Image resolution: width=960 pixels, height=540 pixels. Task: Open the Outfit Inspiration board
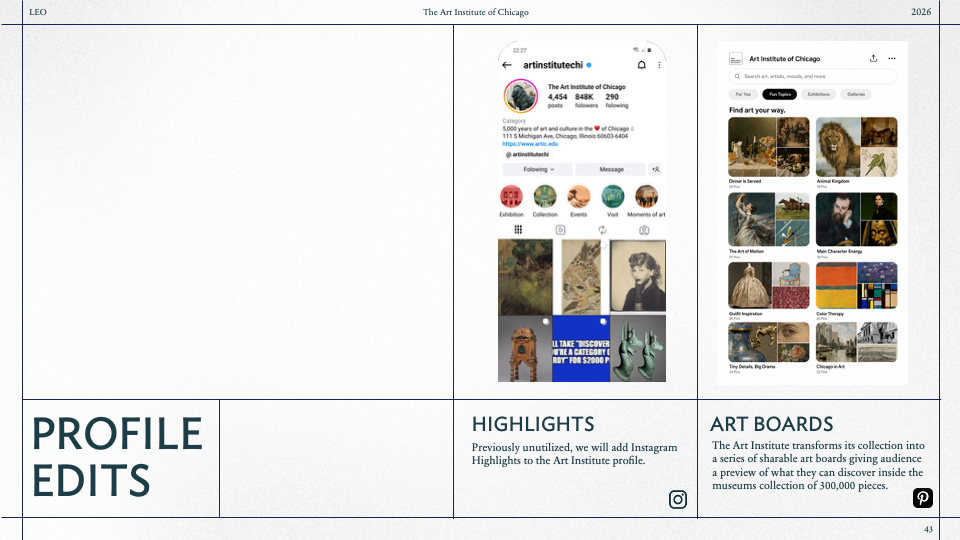point(769,285)
